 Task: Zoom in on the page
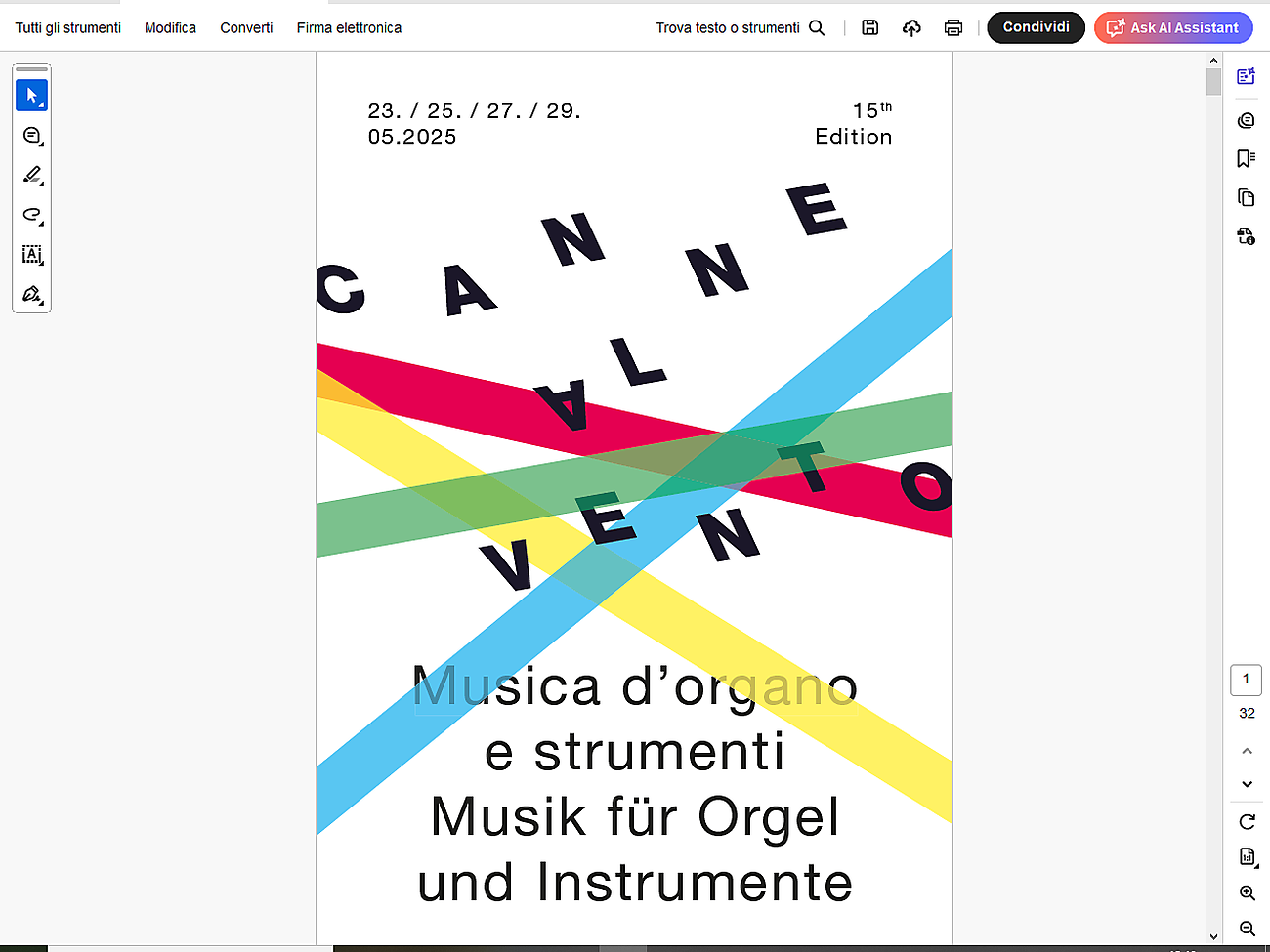[1247, 892]
